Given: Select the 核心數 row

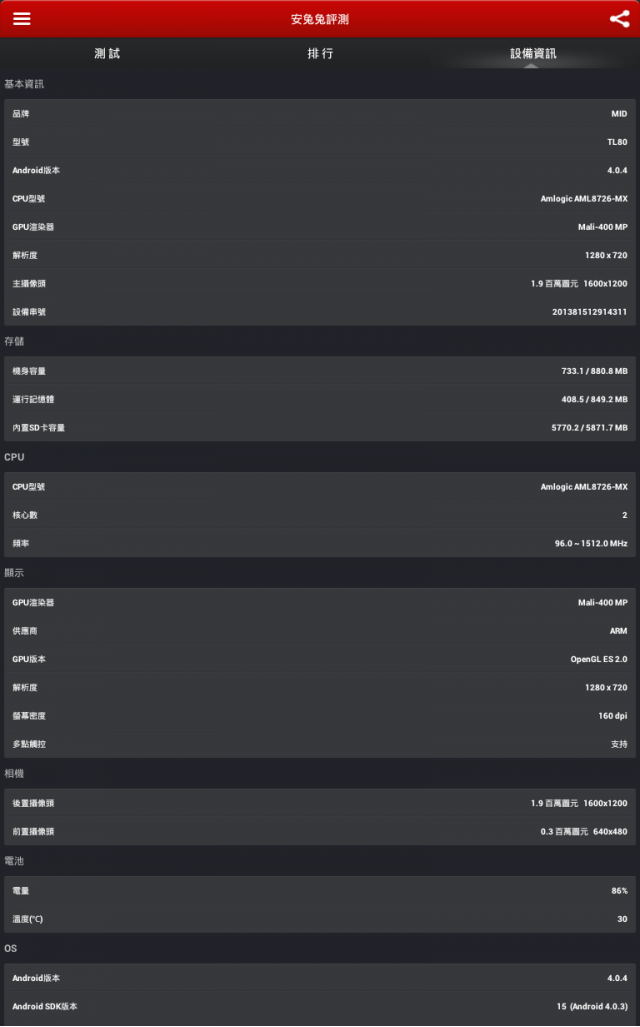Looking at the screenshot, I should (x=320, y=515).
